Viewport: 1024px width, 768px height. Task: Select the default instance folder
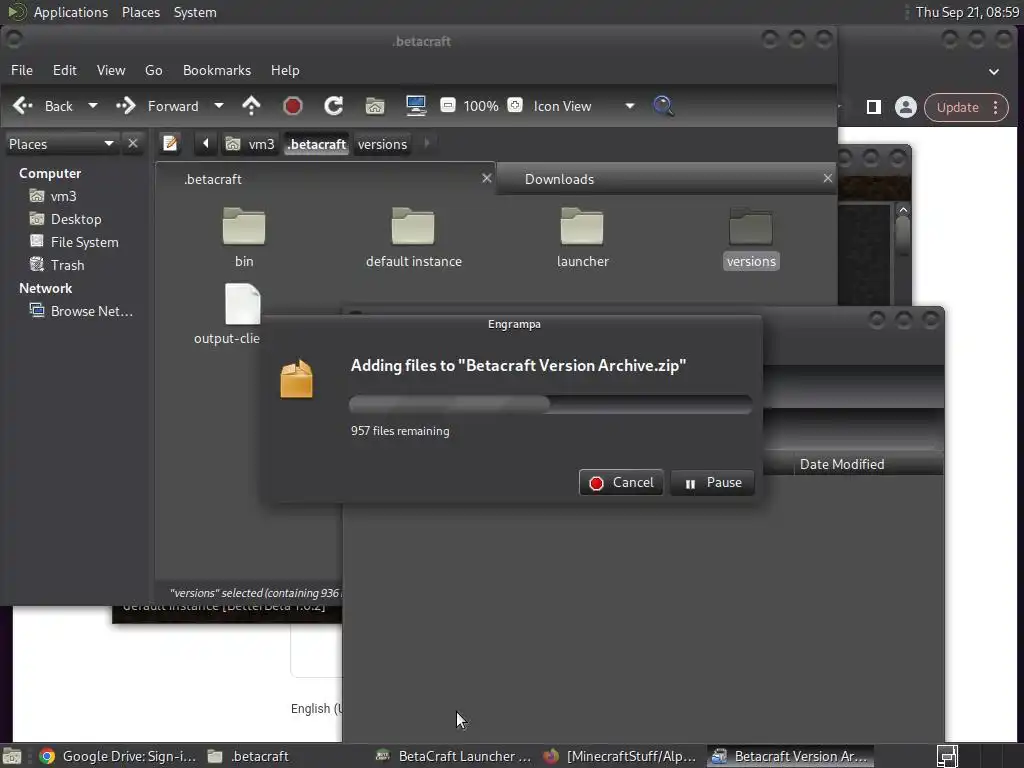click(413, 237)
